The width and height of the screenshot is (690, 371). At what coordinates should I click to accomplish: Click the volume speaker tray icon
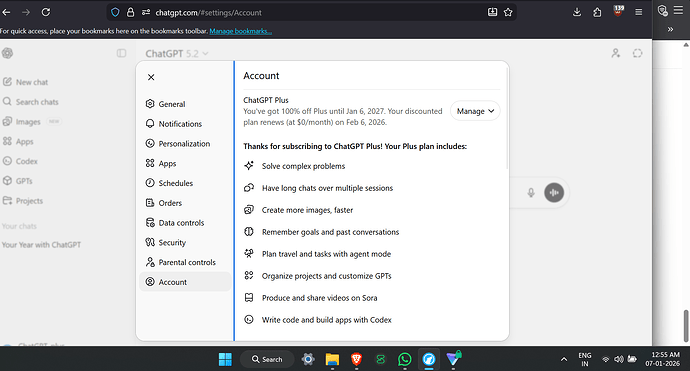click(619, 360)
